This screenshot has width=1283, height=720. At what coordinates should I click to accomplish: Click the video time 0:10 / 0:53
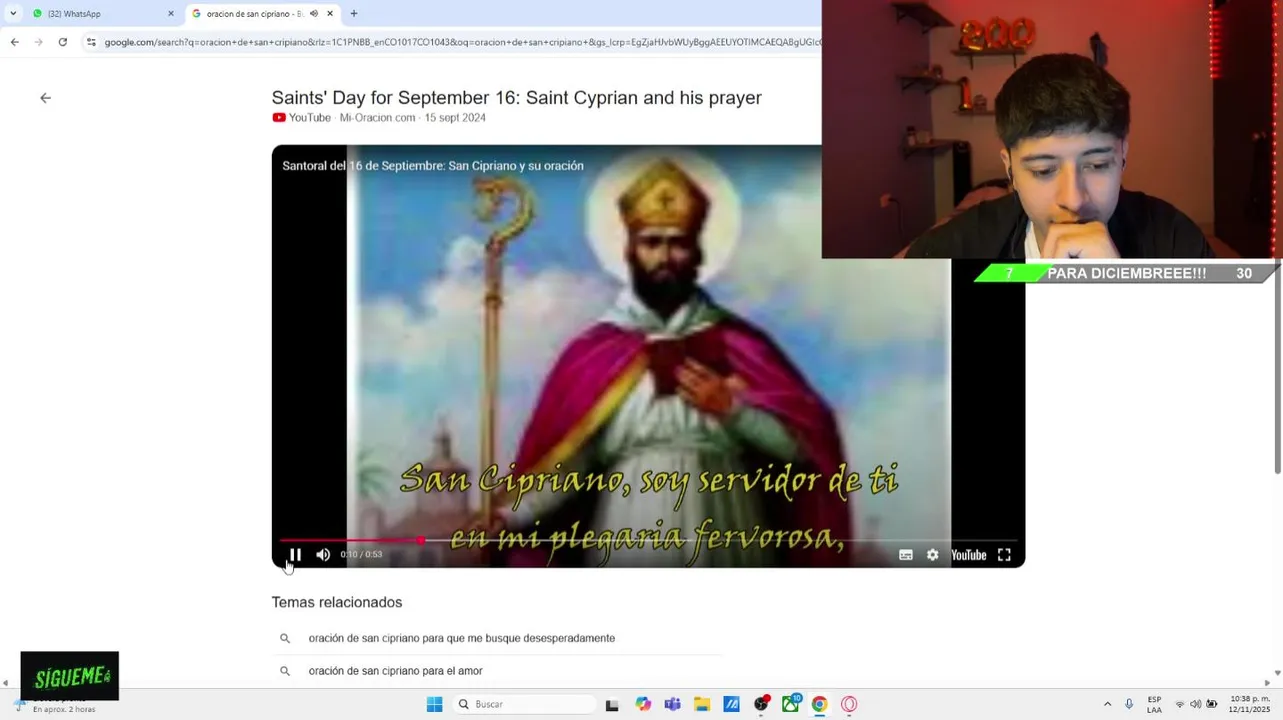(x=361, y=554)
